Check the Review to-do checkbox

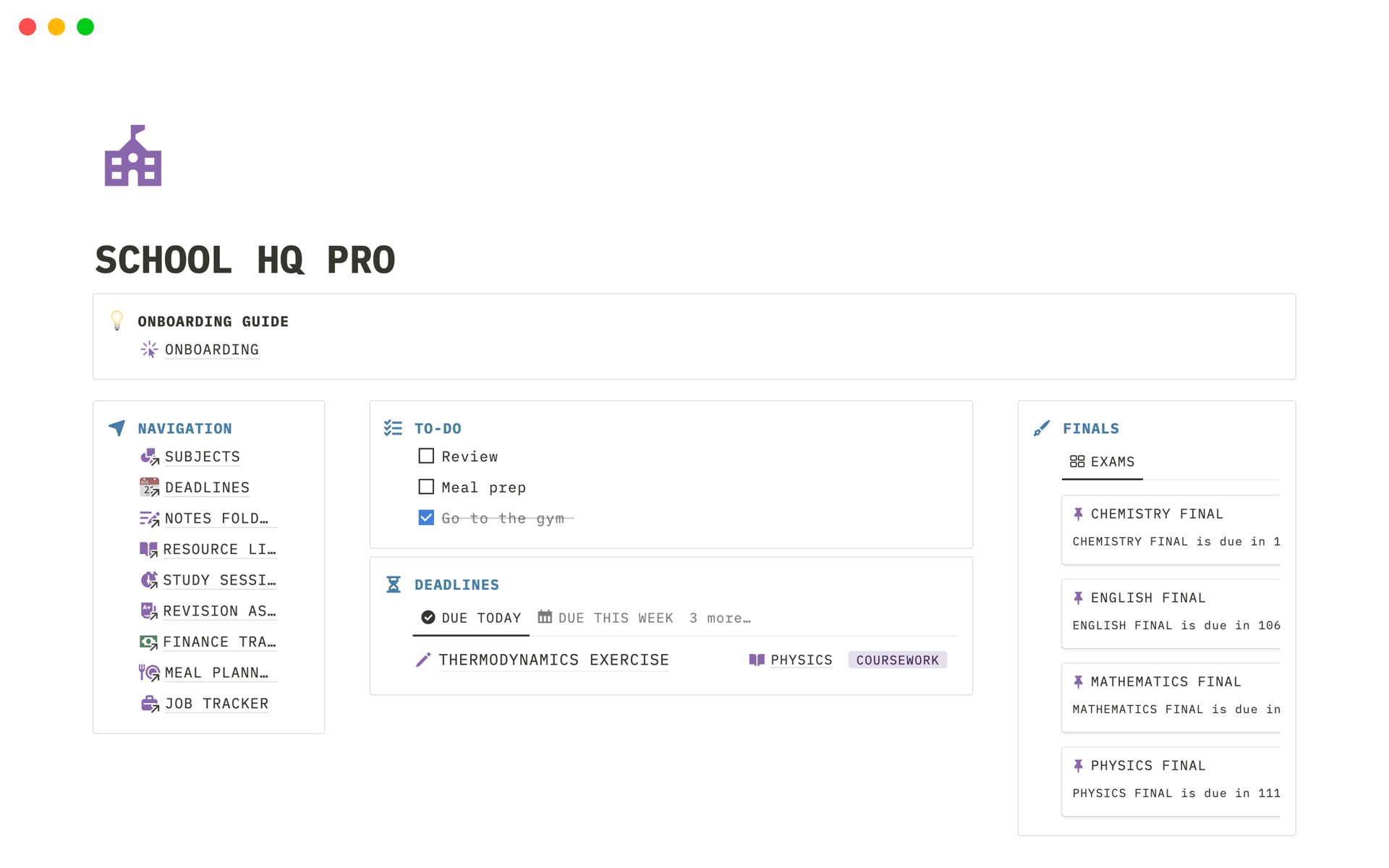426,456
